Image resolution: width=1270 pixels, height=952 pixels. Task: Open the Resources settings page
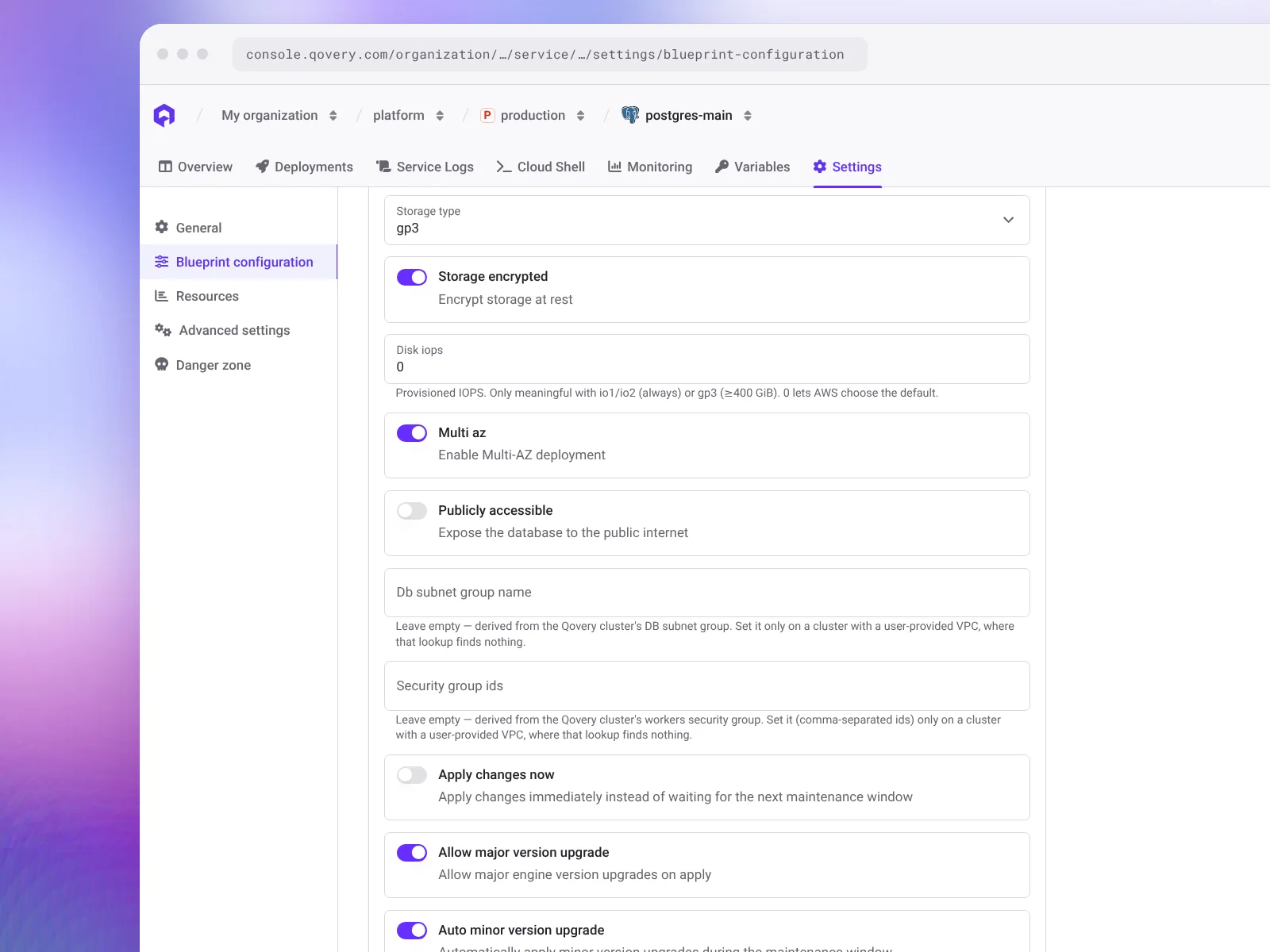point(239,296)
